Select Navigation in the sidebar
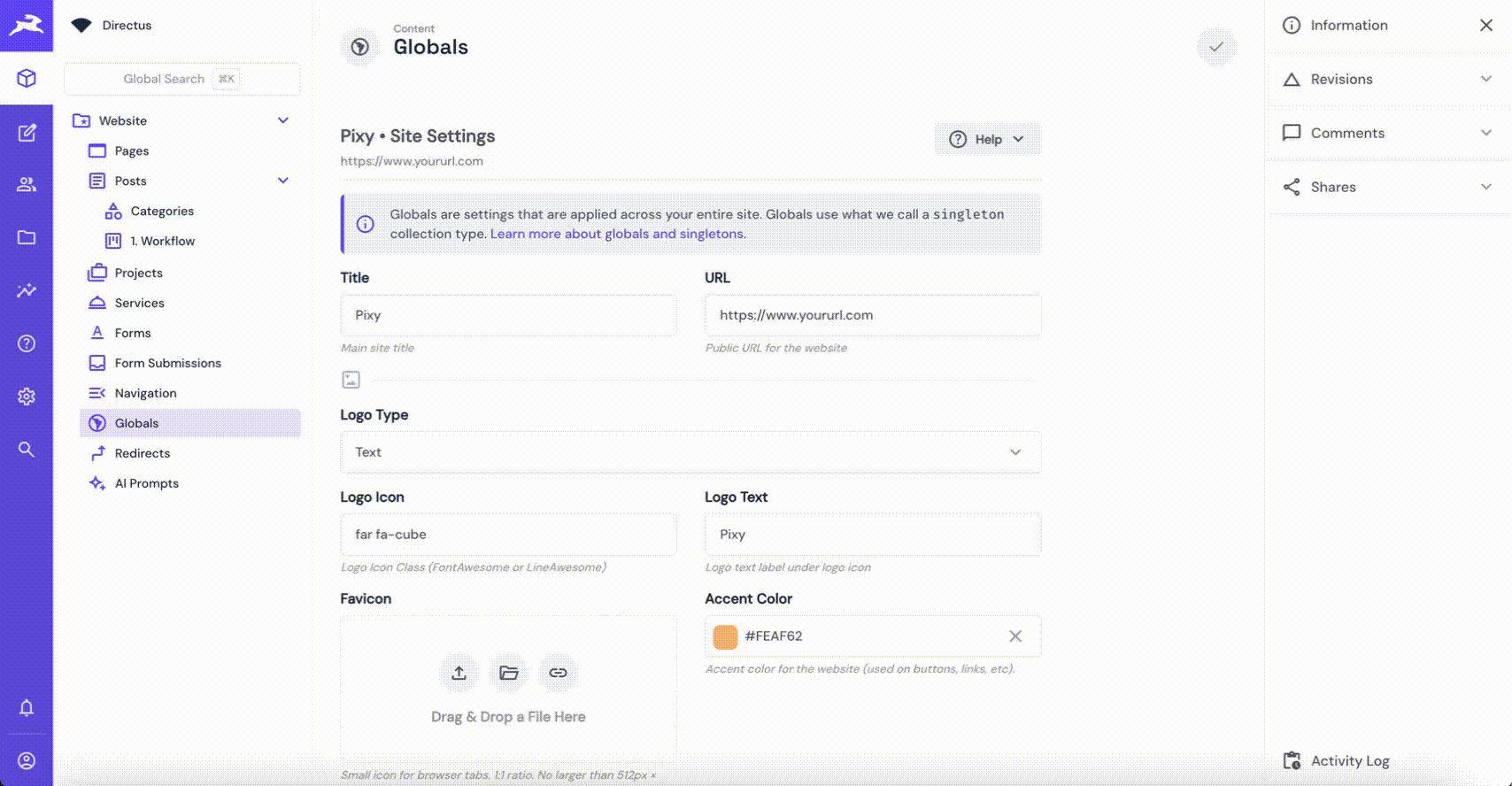The height and width of the screenshot is (786, 1512). pos(145,393)
